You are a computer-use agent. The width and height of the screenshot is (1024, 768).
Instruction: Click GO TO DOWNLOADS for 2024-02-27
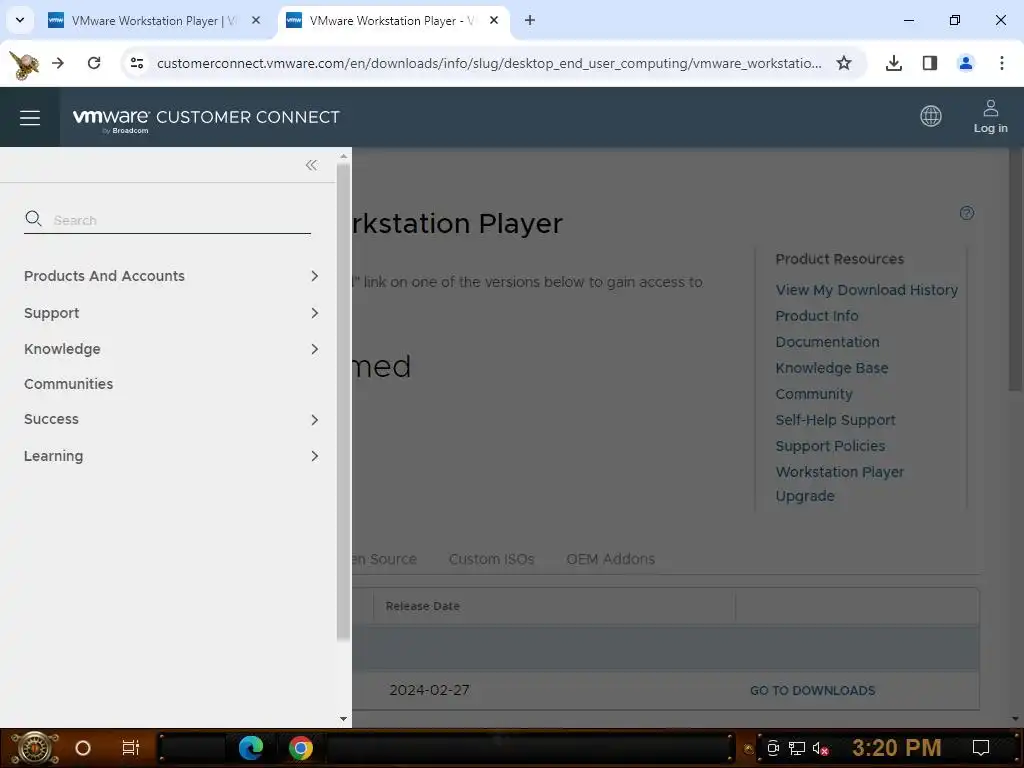click(812, 690)
